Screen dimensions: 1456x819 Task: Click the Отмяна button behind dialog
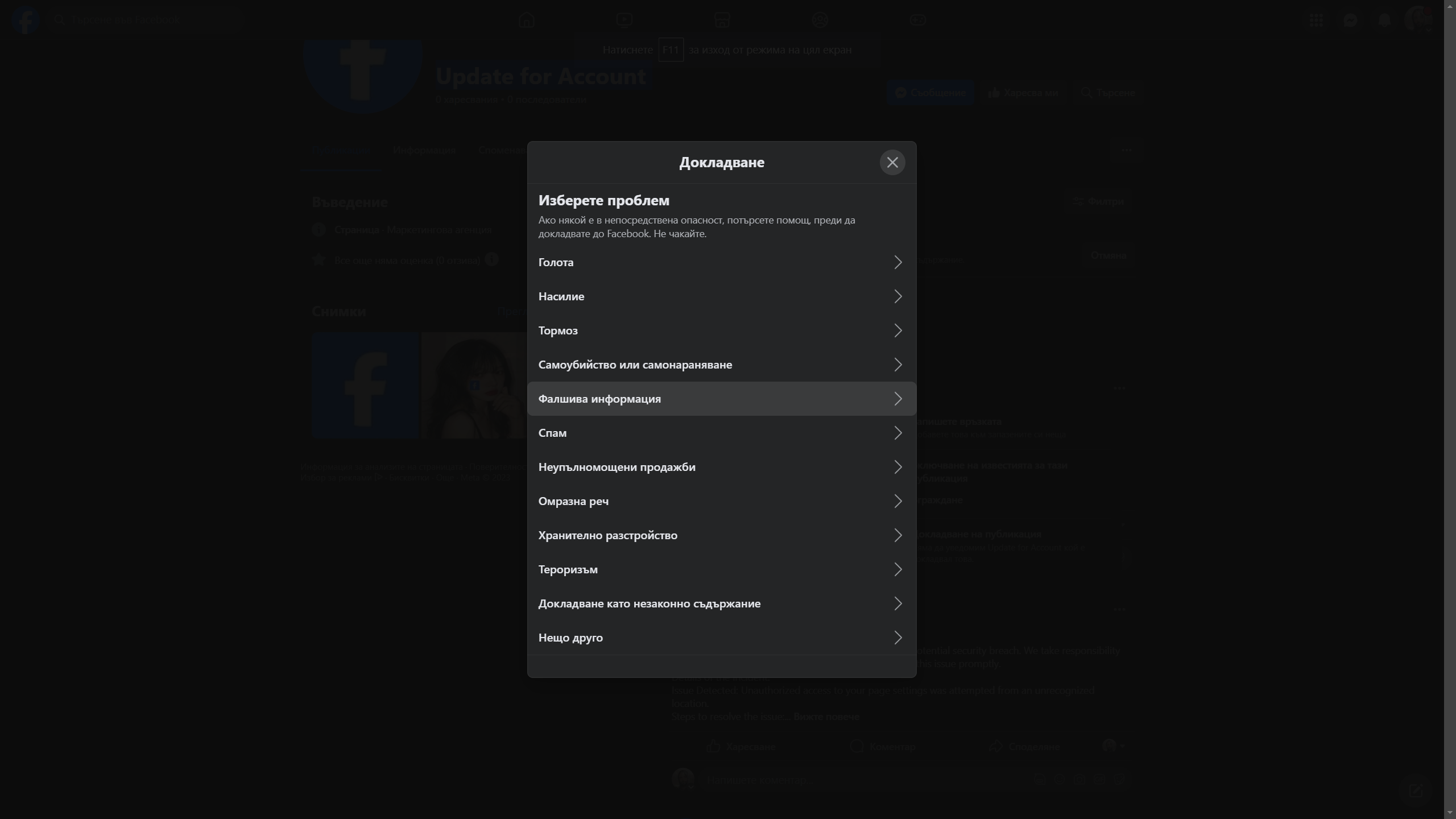tap(1108, 255)
